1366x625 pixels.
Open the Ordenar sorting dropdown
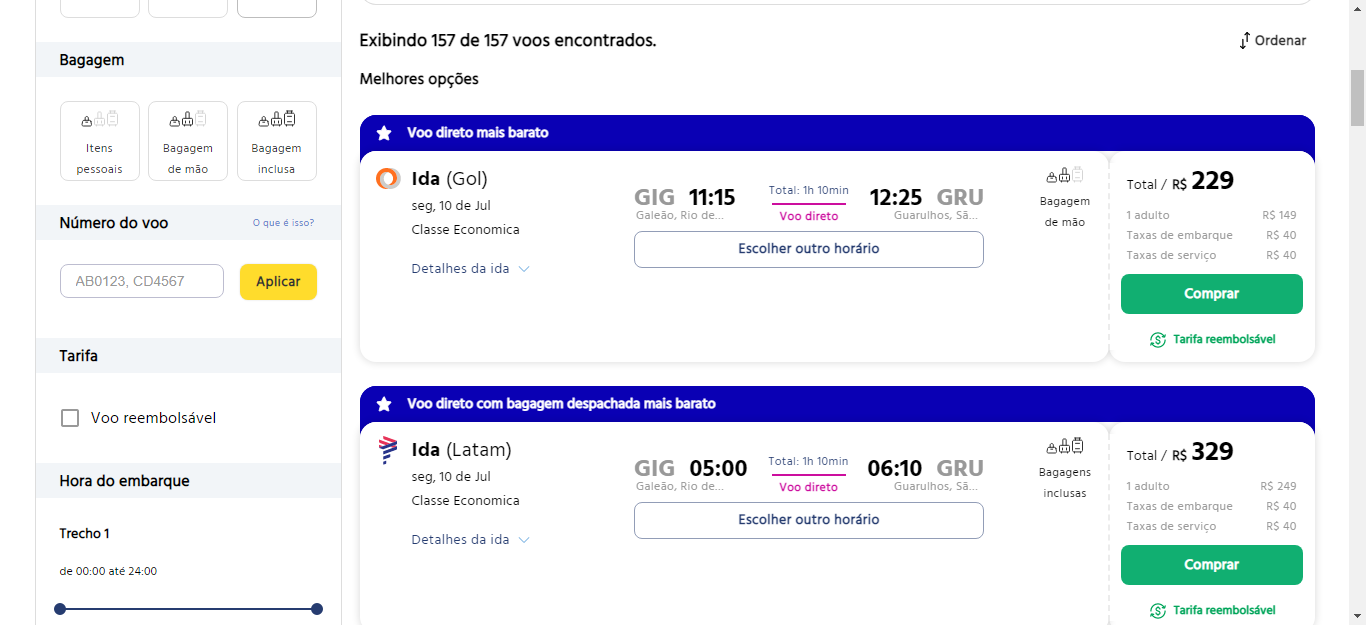click(1272, 41)
